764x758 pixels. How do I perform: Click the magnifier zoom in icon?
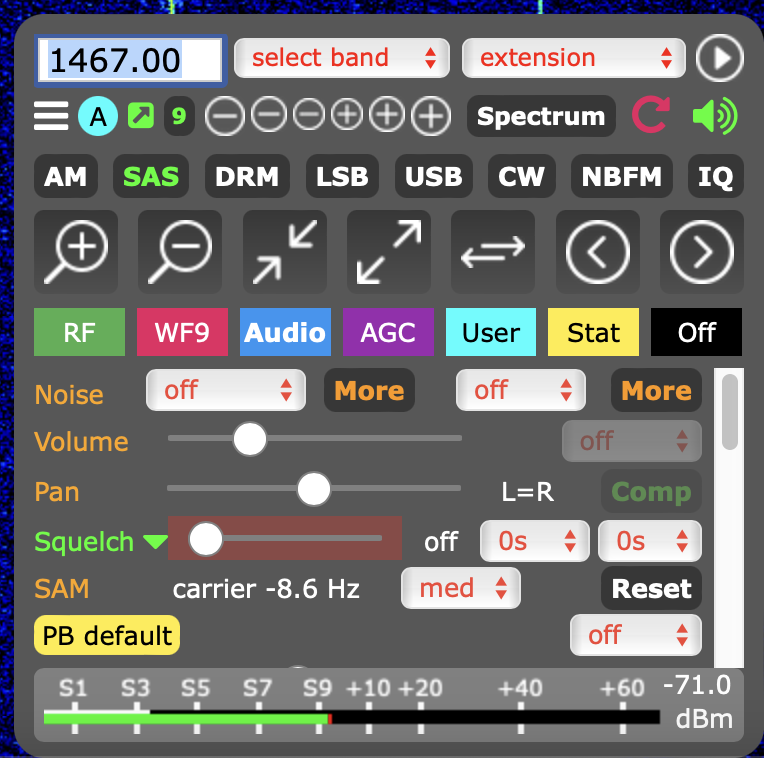(76, 252)
